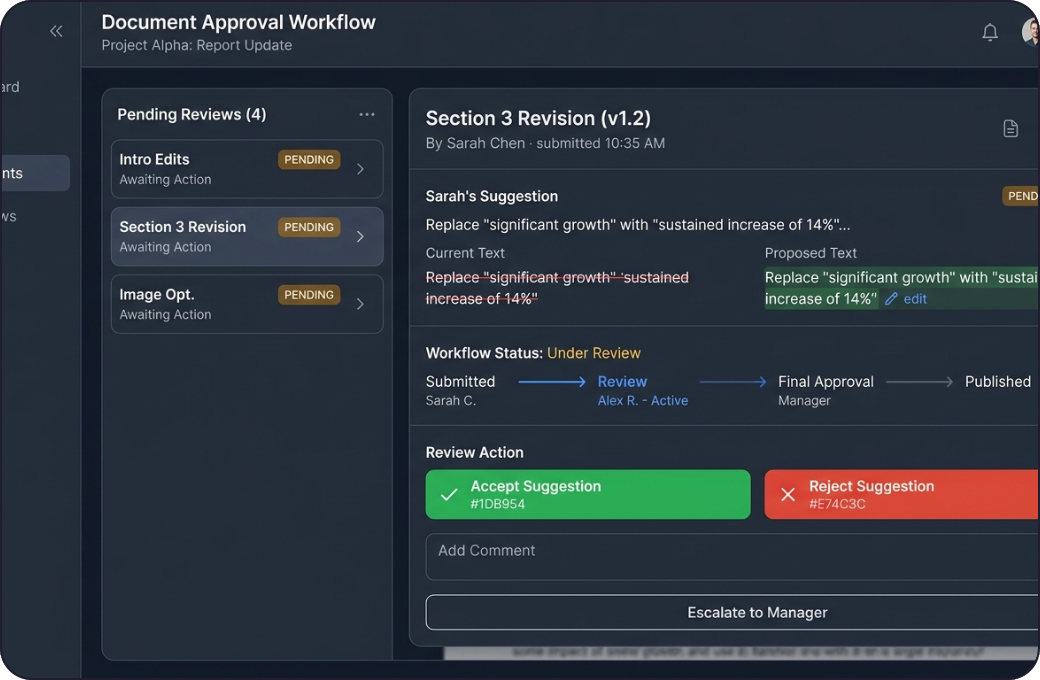
Task: Open notifications via the bell icon
Action: click(990, 31)
